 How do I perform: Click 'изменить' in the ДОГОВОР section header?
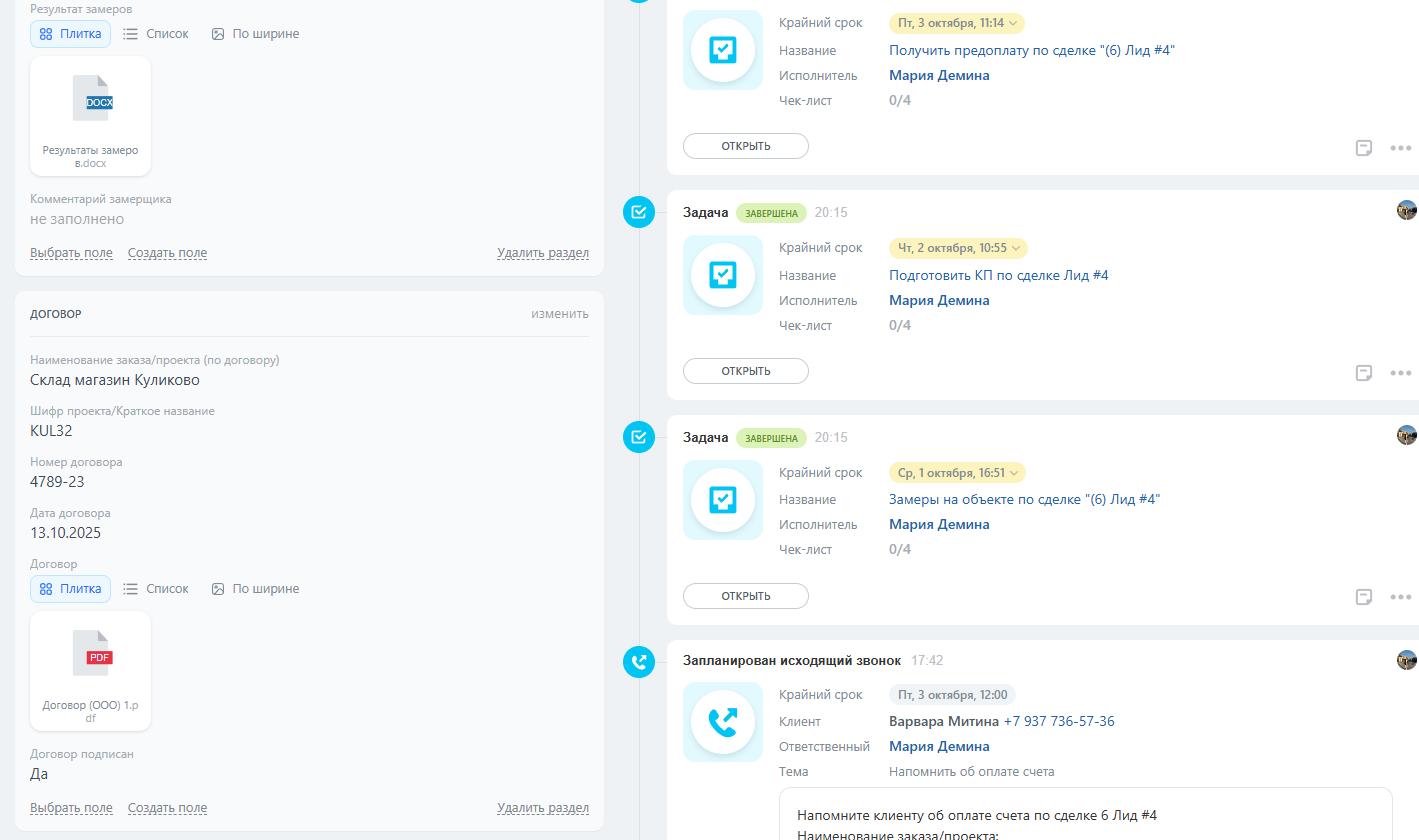pos(560,314)
